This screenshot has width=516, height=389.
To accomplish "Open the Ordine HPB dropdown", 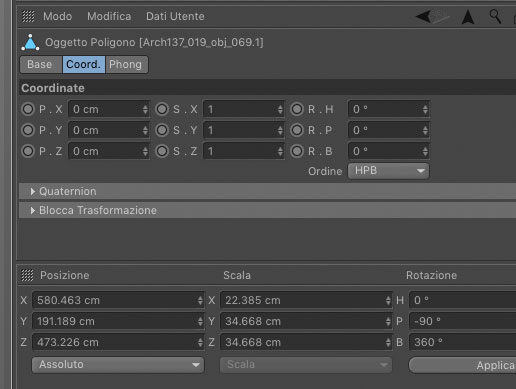I will point(388,171).
